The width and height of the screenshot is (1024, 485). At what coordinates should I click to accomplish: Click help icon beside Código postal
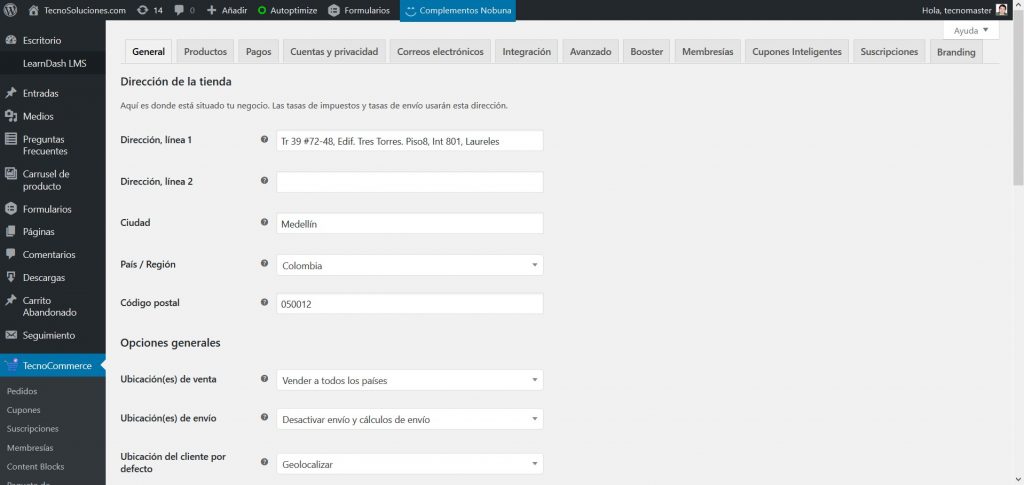pyautogui.click(x=264, y=302)
